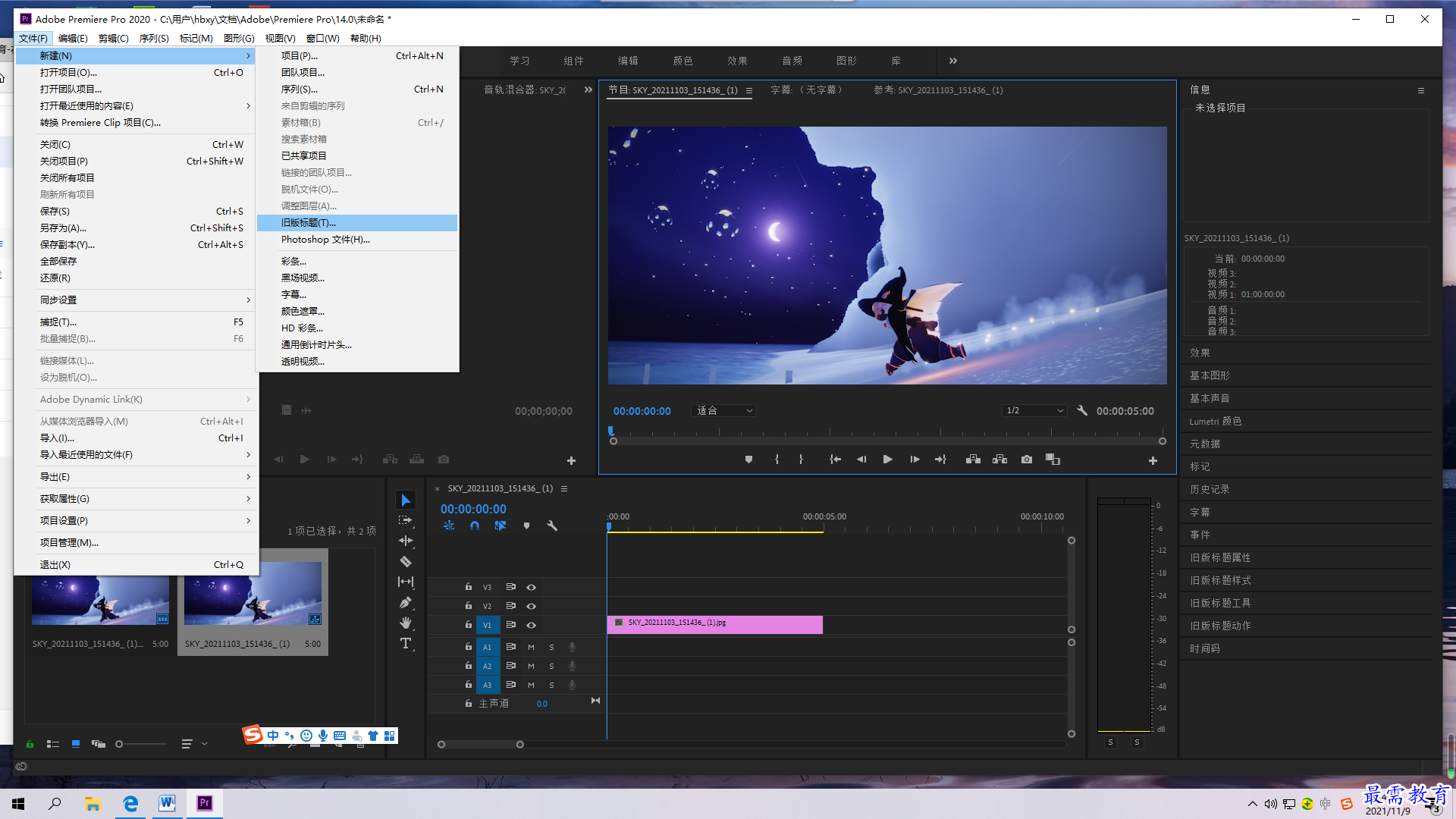Toggle linked selection in timeline
Image resolution: width=1456 pixels, height=819 pixels.
(500, 526)
